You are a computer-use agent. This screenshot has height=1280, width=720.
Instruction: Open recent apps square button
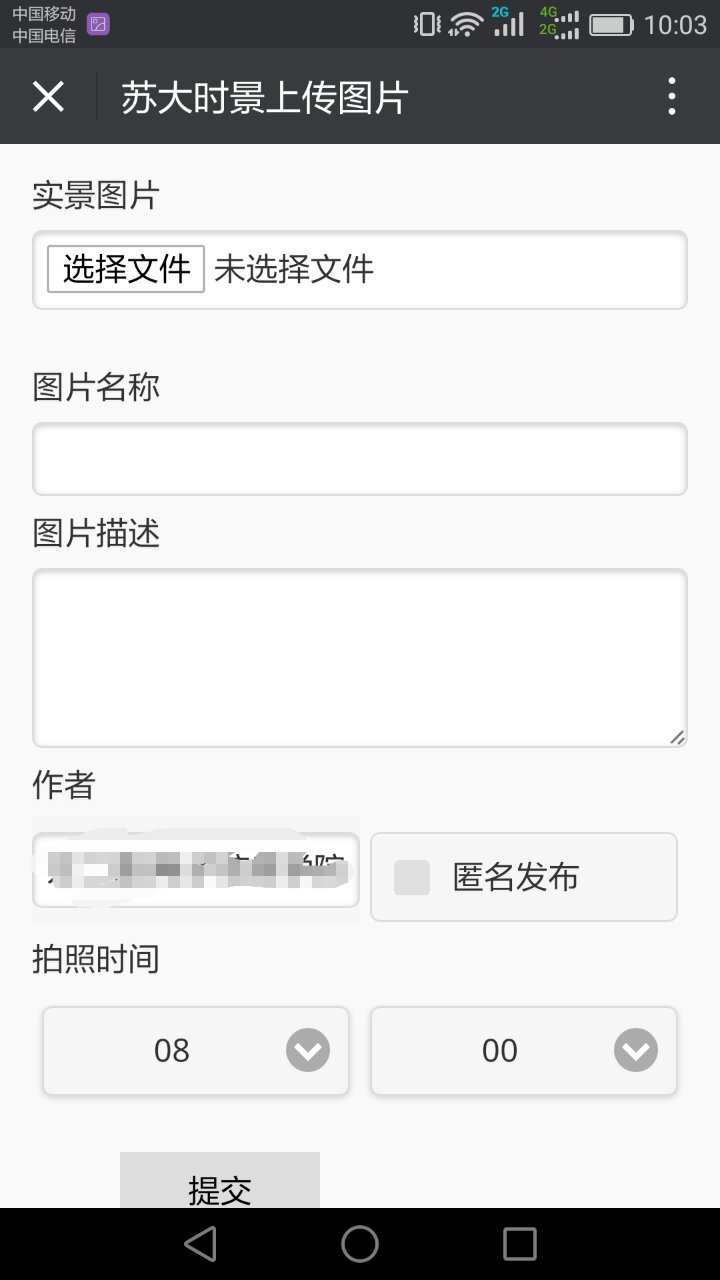pos(519,1244)
